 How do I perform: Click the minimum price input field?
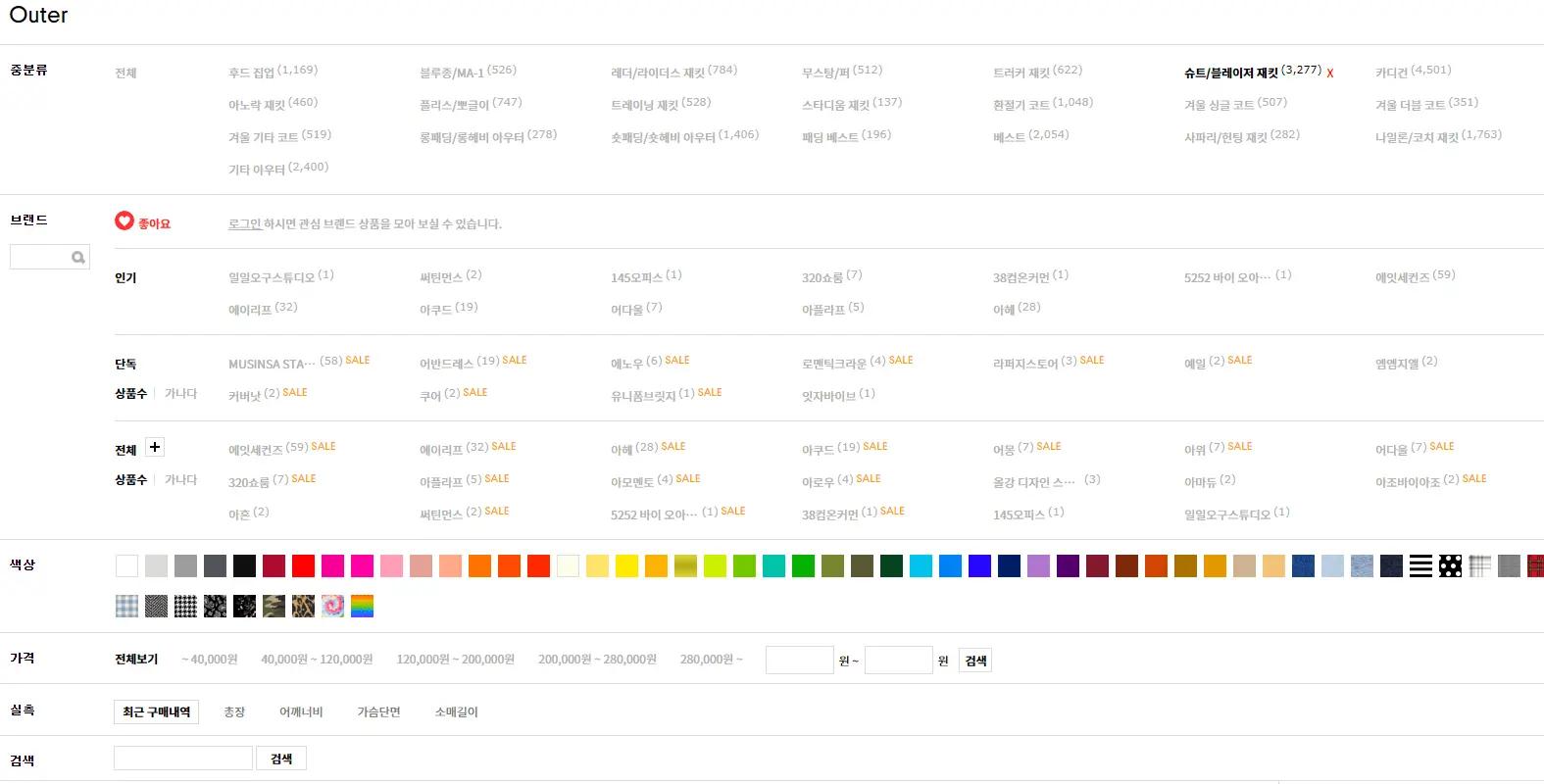(799, 661)
